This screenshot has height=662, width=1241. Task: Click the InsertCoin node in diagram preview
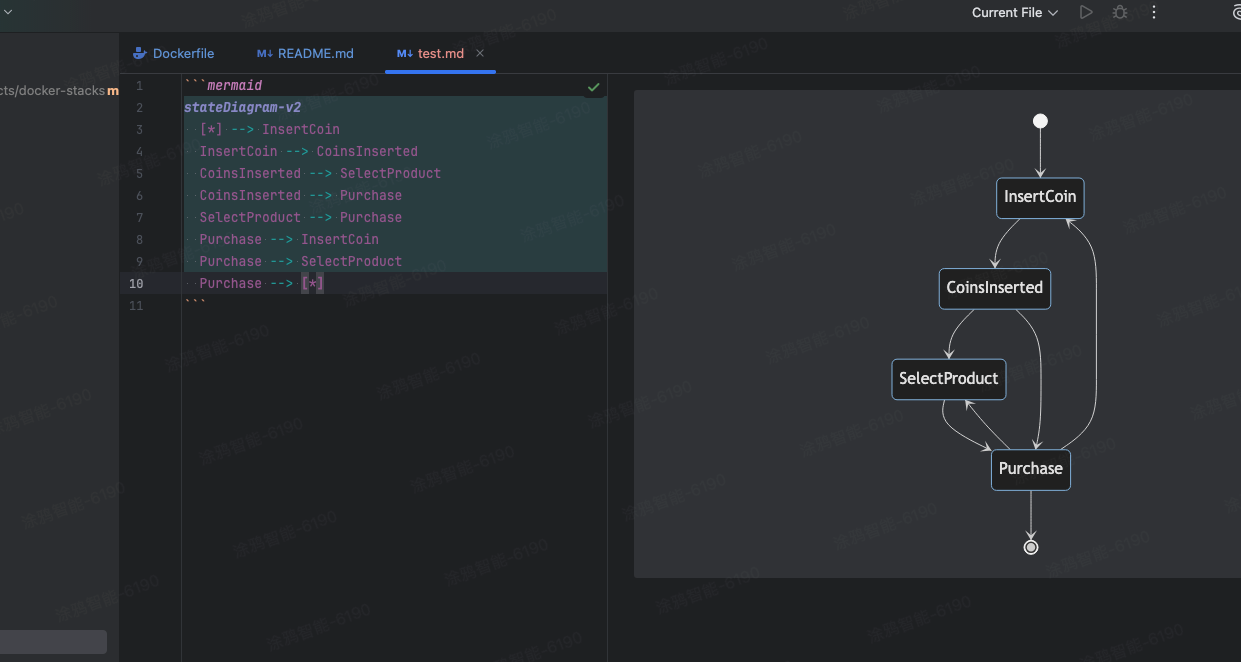[1040, 197]
